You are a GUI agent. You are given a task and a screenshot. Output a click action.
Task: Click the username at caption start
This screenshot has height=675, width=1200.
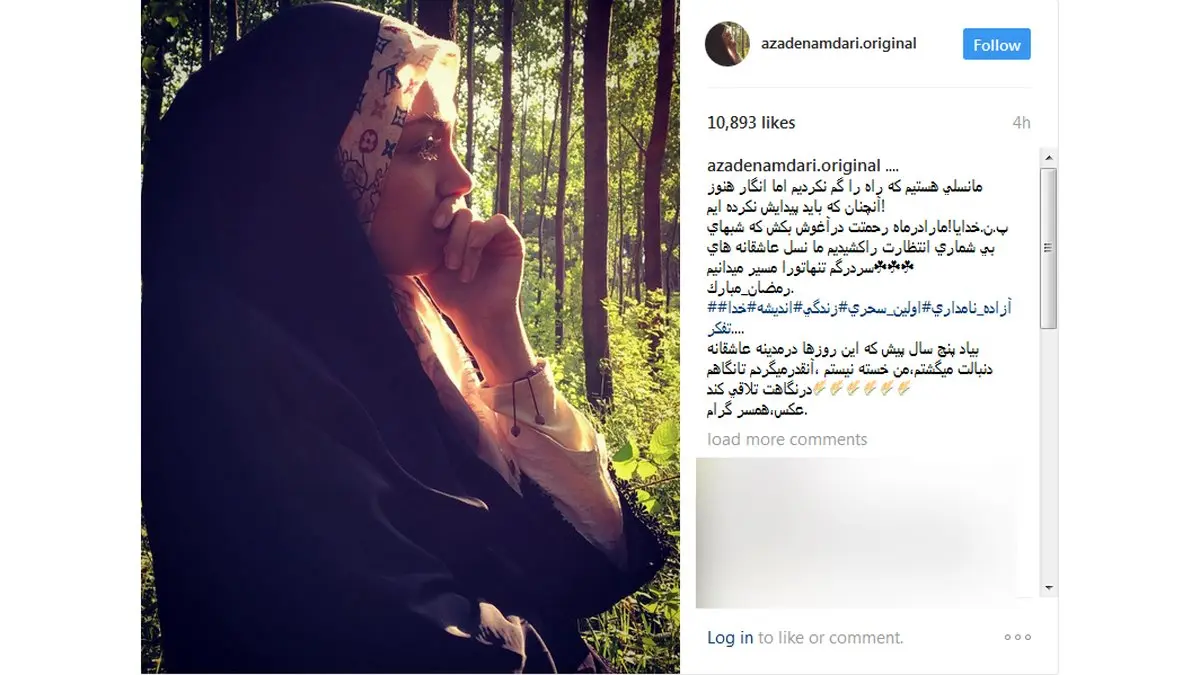(x=794, y=165)
